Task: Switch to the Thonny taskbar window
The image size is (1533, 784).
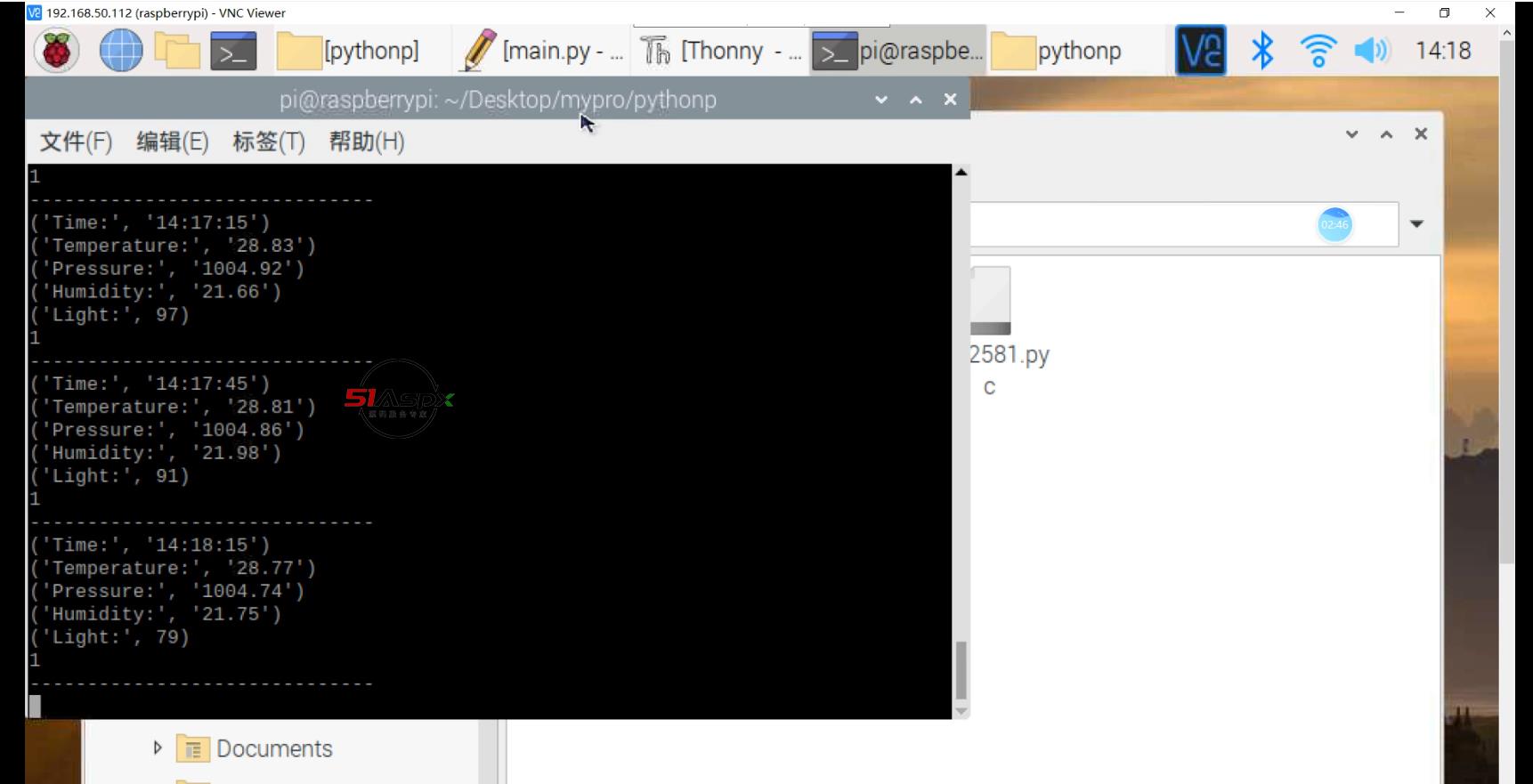Action: (x=721, y=51)
